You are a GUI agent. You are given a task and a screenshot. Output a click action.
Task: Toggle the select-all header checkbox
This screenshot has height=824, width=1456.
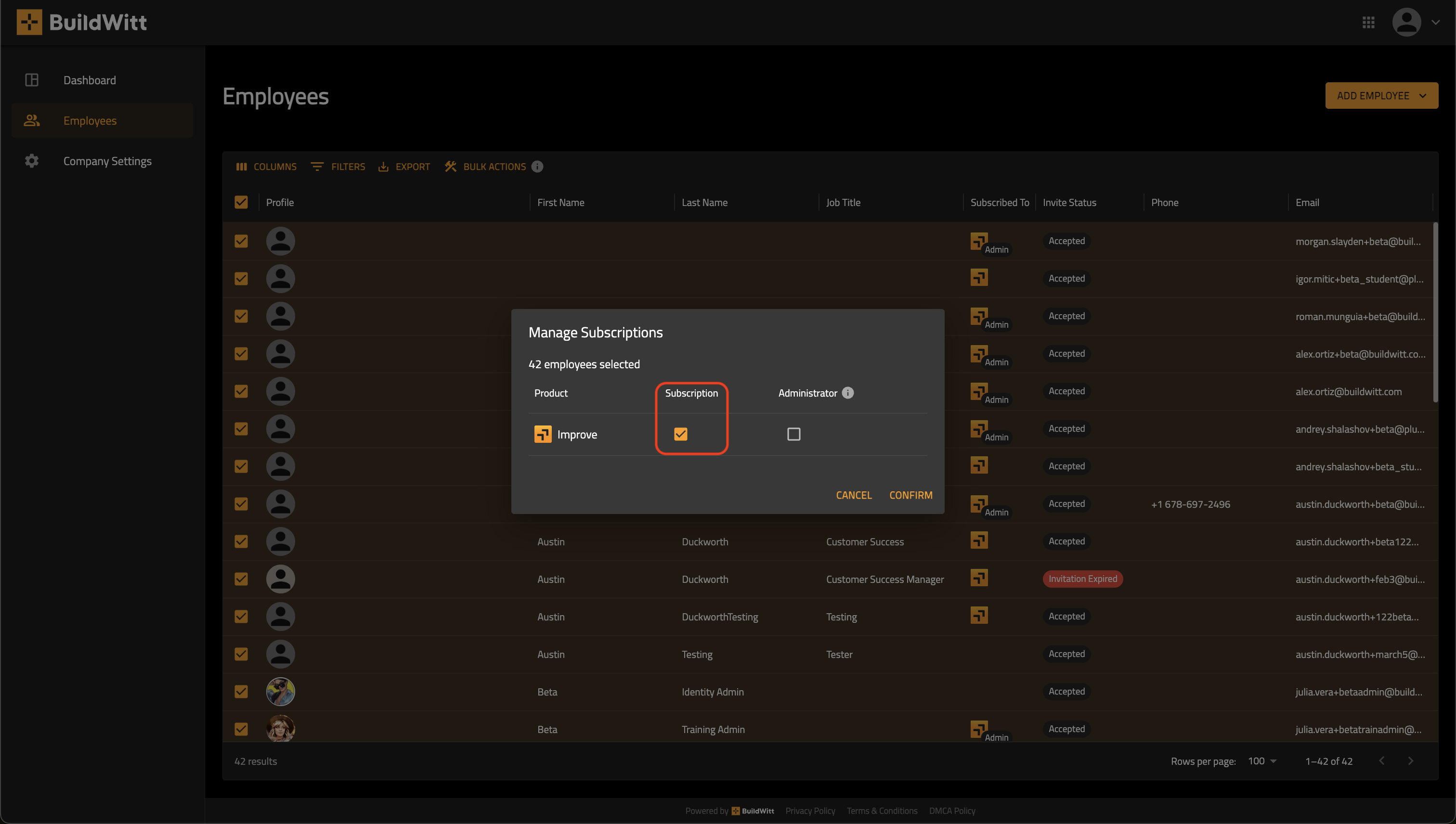tap(241, 202)
